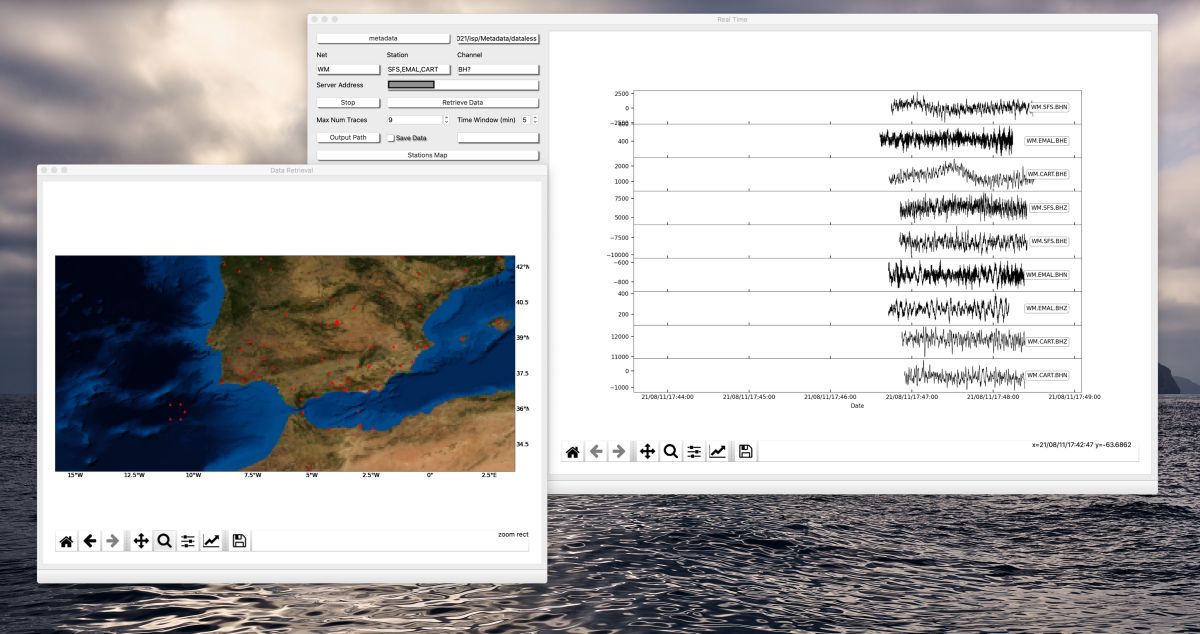Open the Stations Map
The height and width of the screenshot is (634, 1200).
428,155
